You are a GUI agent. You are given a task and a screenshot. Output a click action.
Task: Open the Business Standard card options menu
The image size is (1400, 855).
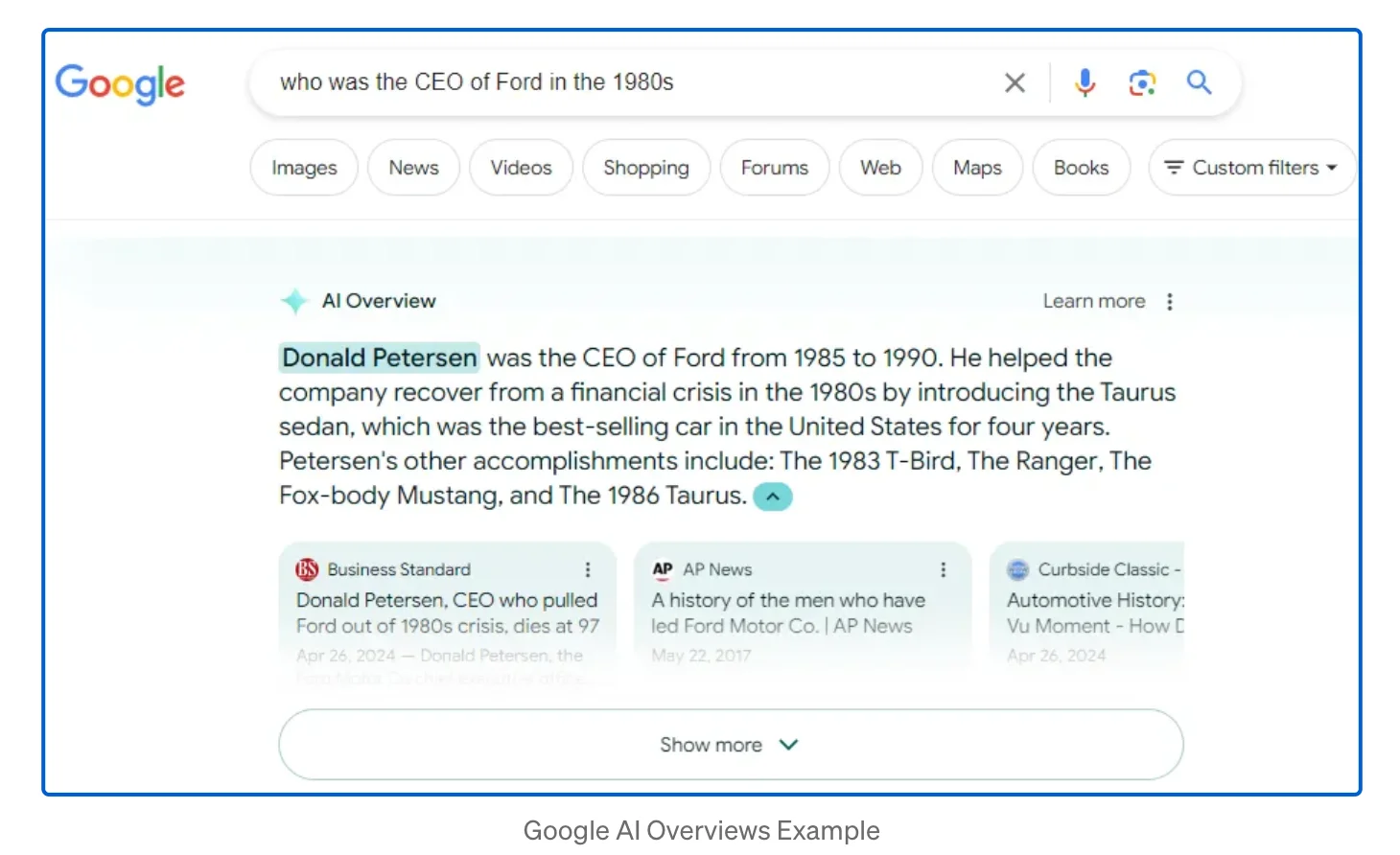tap(588, 568)
